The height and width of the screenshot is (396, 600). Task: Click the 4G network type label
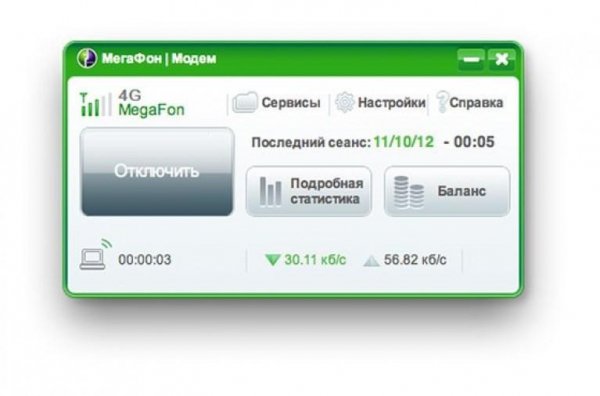(130, 95)
